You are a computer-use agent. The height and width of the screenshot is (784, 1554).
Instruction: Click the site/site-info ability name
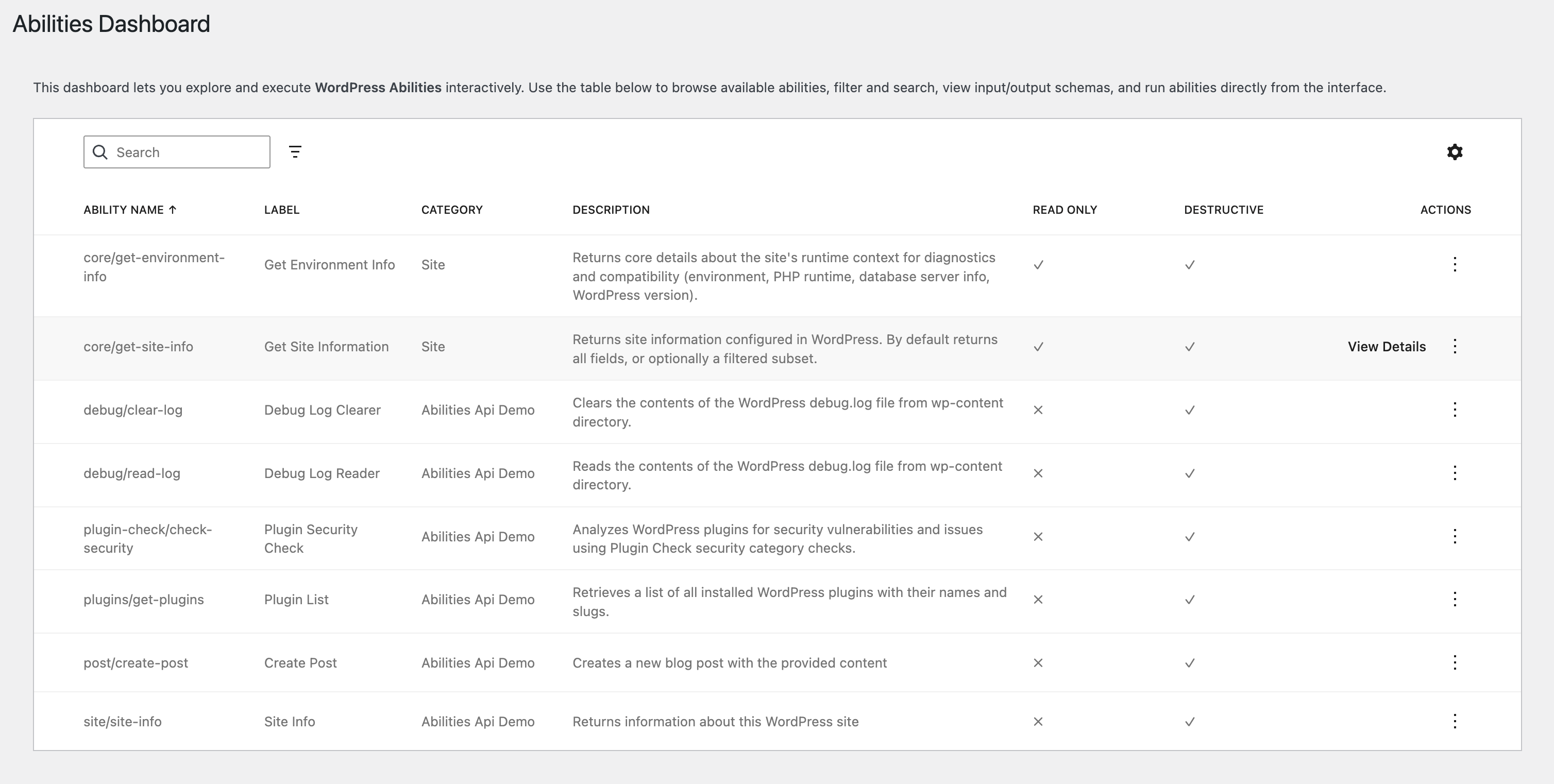click(123, 722)
